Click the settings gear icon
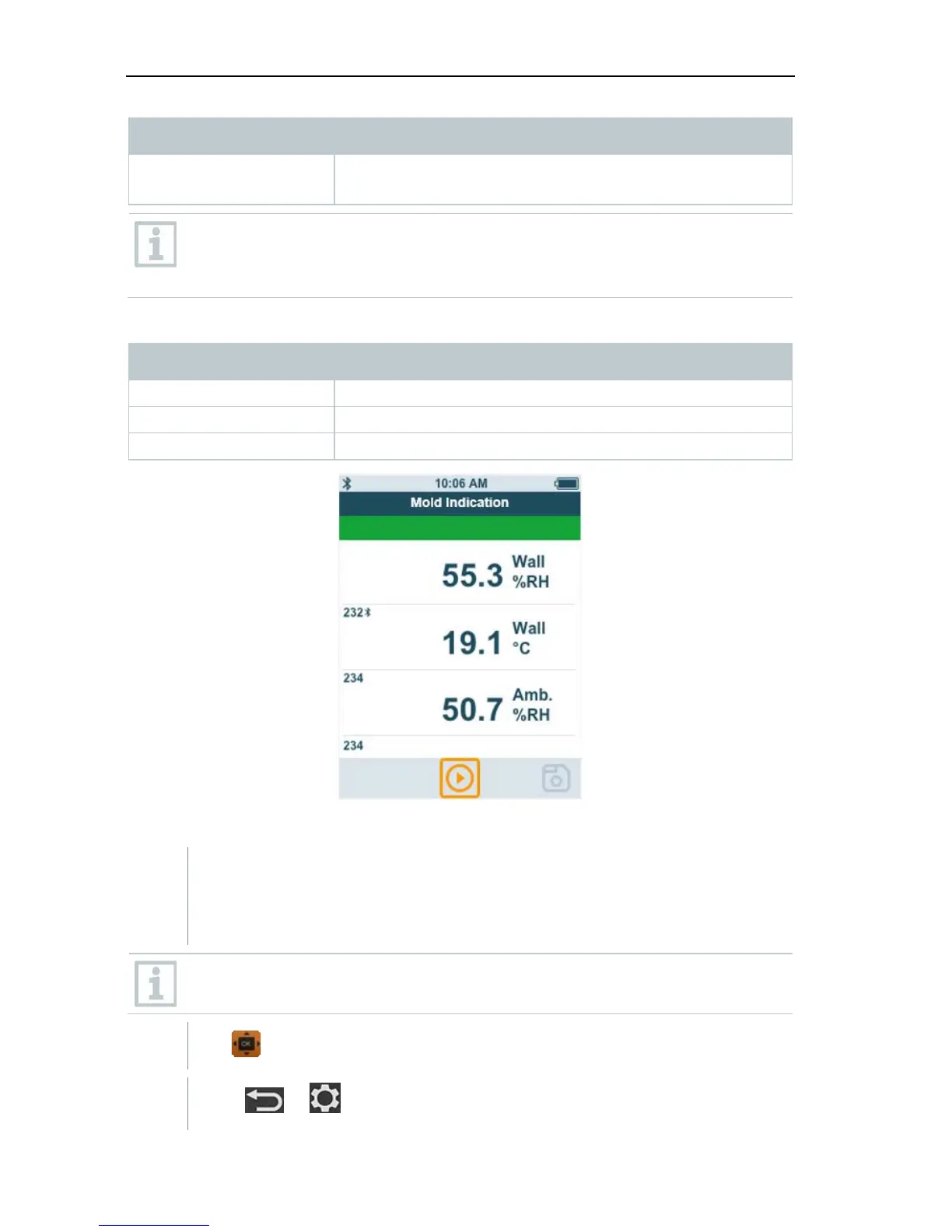 pos(325,1098)
